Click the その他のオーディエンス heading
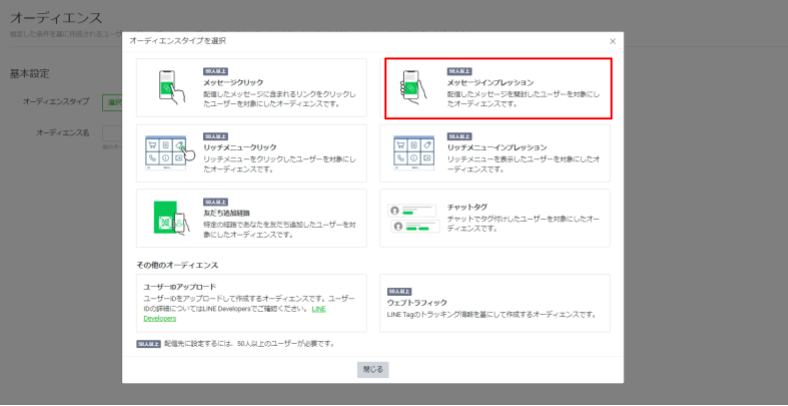 pyautogui.click(x=177, y=264)
